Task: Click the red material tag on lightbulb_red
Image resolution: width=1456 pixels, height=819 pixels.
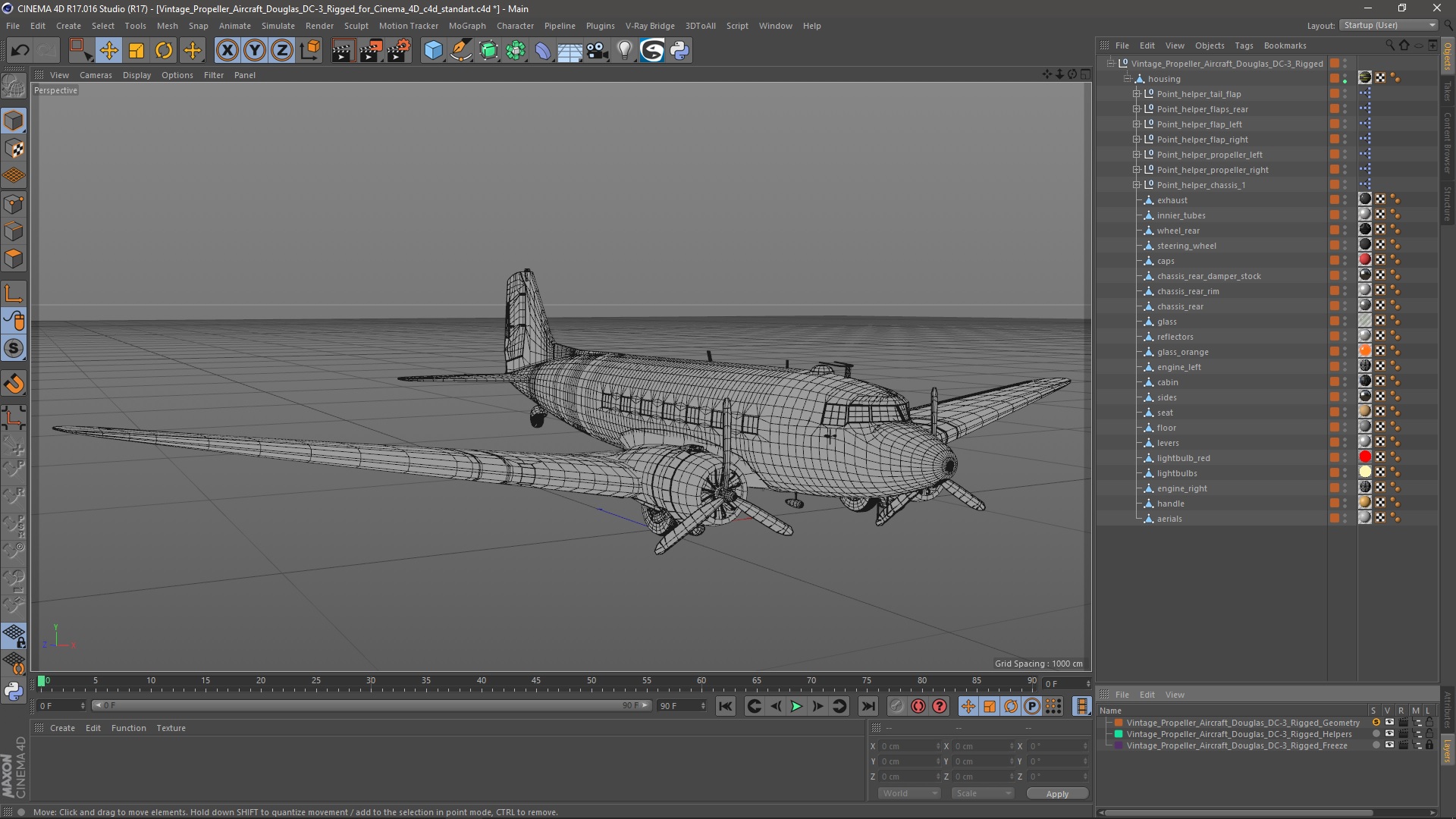Action: [x=1365, y=457]
